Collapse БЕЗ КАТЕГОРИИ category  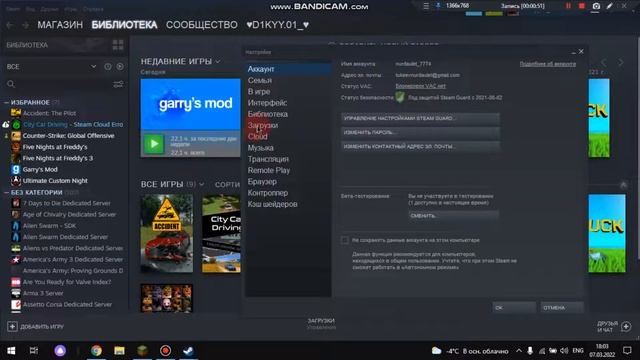coord(7,192)
